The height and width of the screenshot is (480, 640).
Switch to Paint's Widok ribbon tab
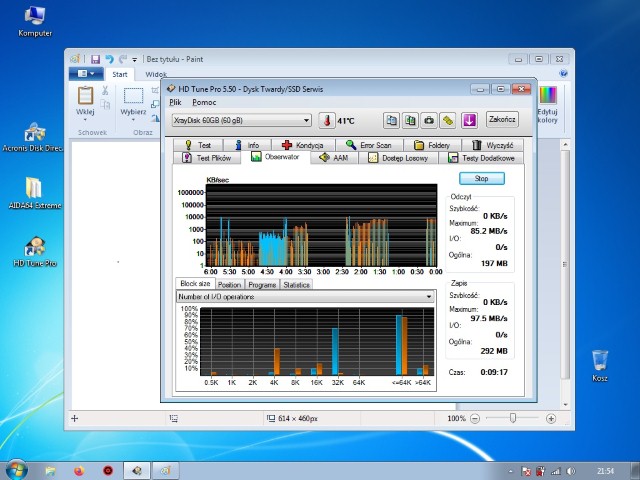156,74
